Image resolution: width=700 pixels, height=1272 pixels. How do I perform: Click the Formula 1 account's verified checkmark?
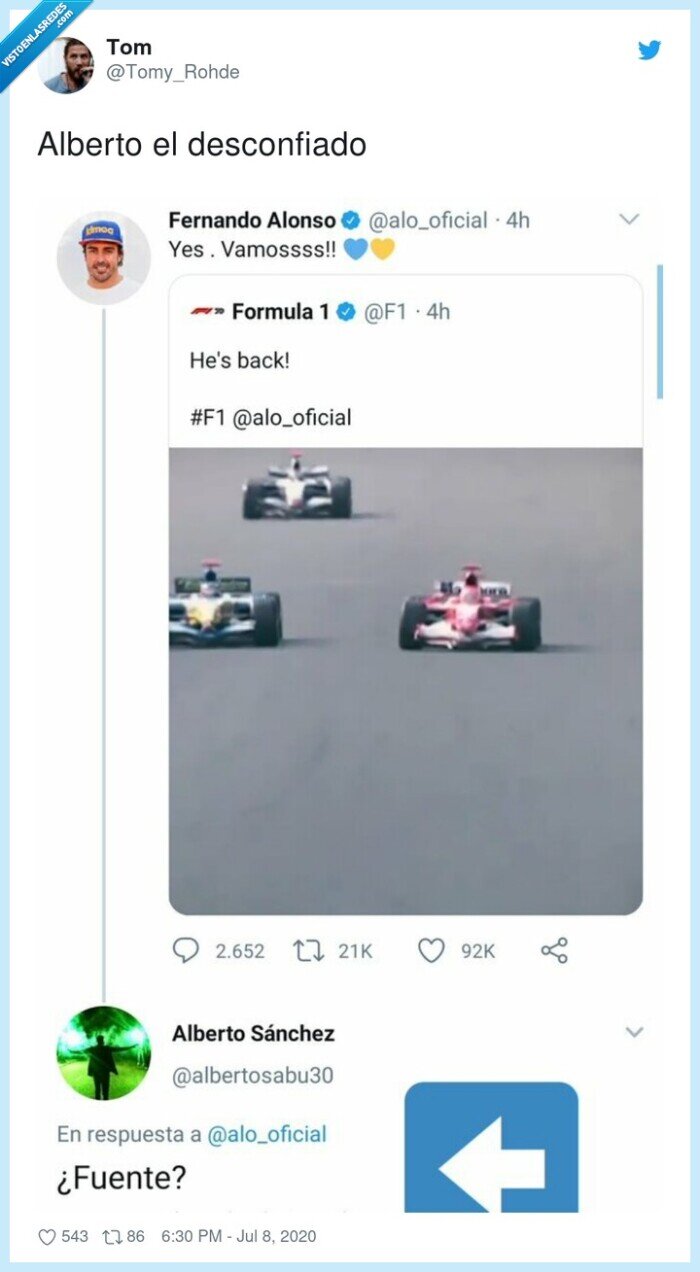click(344, 311)
